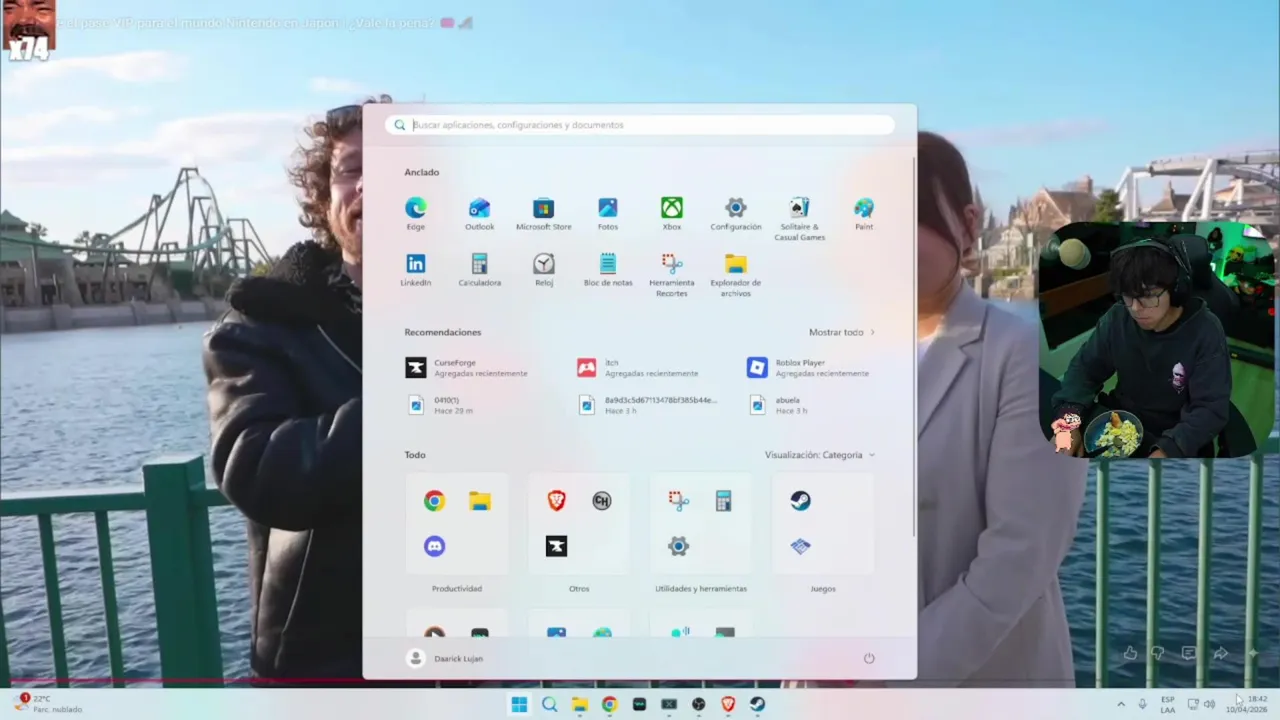Show hidden icons with the tray chevron
The width and height of the screenshot is (1280, 720).
pyautogui.click(x=1120, y=704)
